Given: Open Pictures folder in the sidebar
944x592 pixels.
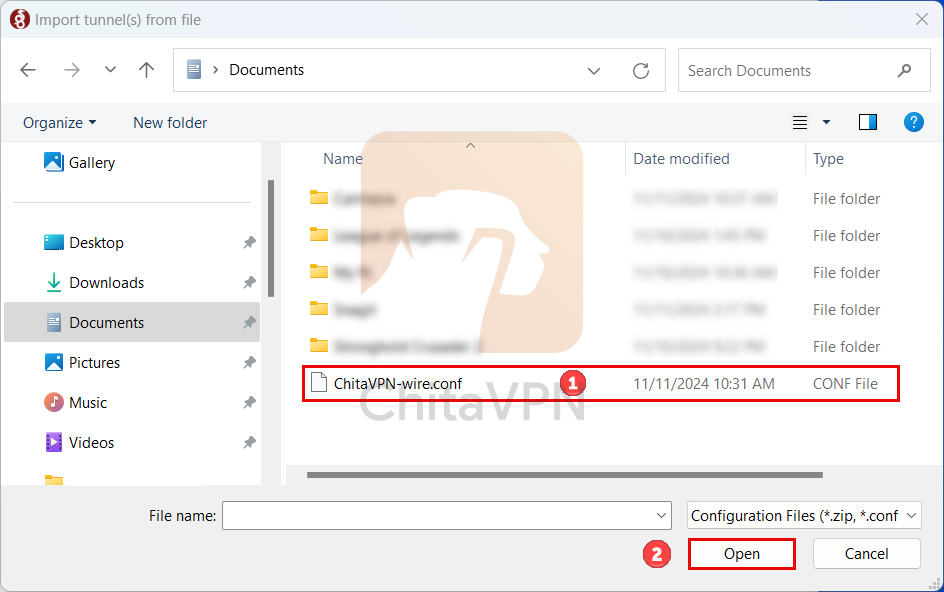Looking at the screenshot, I should (94, 363).
